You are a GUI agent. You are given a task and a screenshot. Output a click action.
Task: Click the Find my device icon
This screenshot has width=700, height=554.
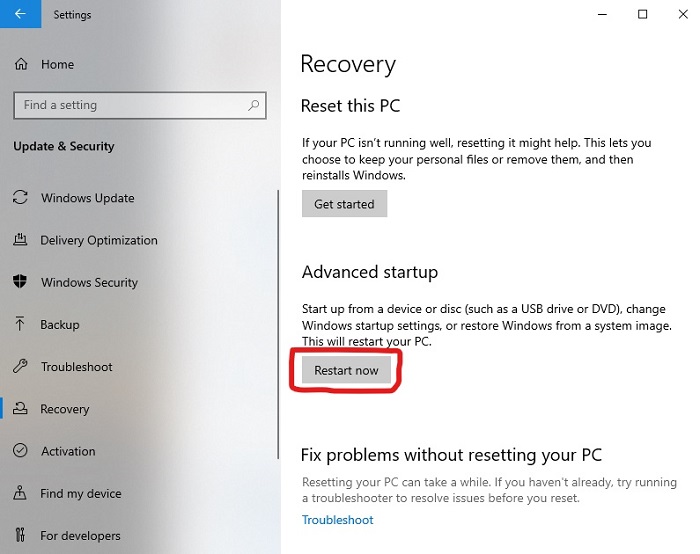[x=20, y=493]
